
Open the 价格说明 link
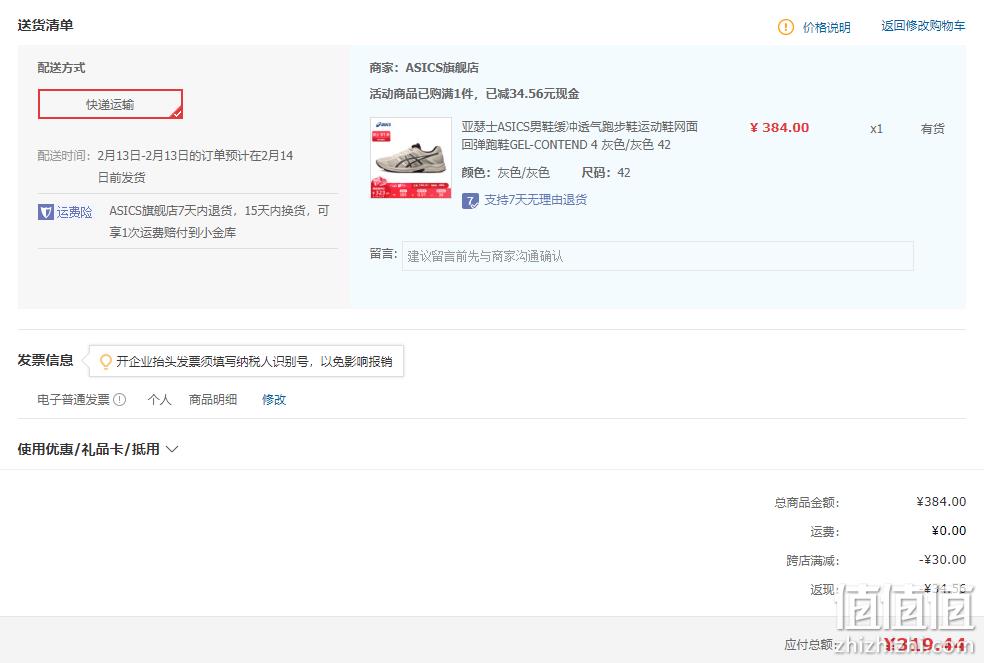point(826,27)
